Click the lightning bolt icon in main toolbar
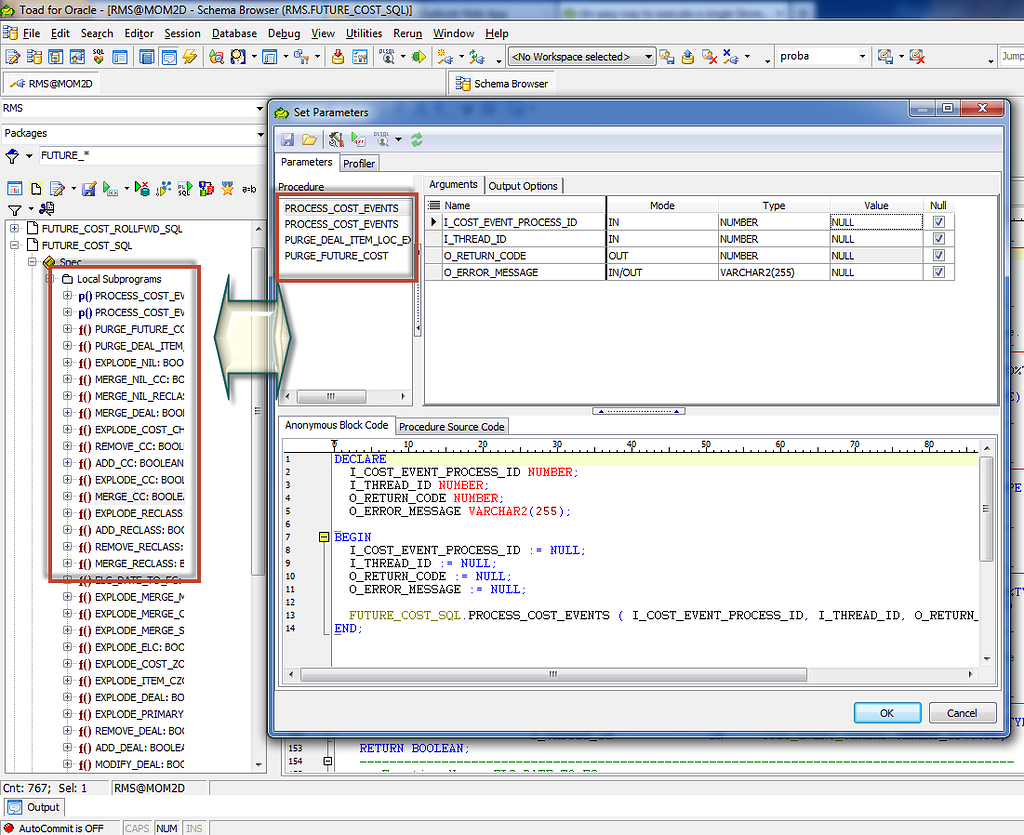Image resolution: width=1024 pixels, height=835 pixels. [189, 57]
